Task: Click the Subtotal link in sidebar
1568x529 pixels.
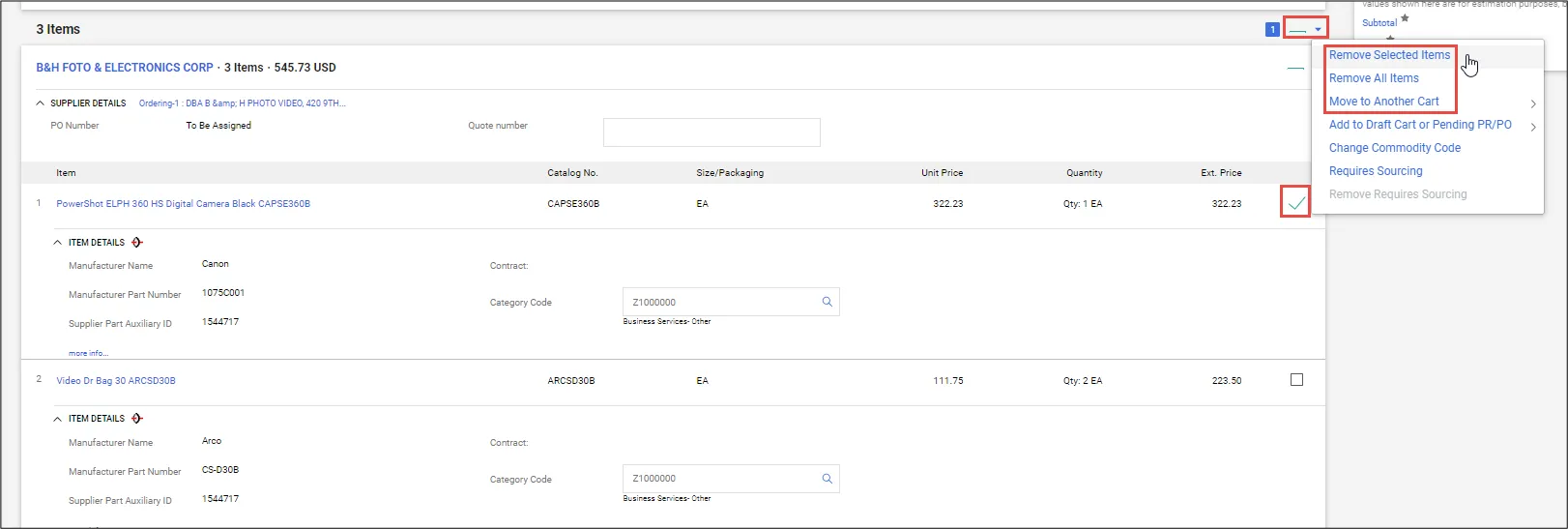Action: [x=1379, y=23]
